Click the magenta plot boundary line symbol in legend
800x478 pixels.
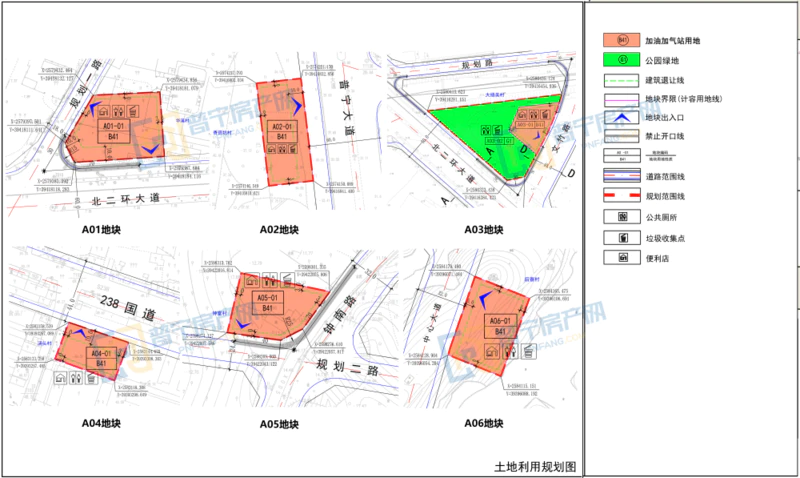click(622, 98)
